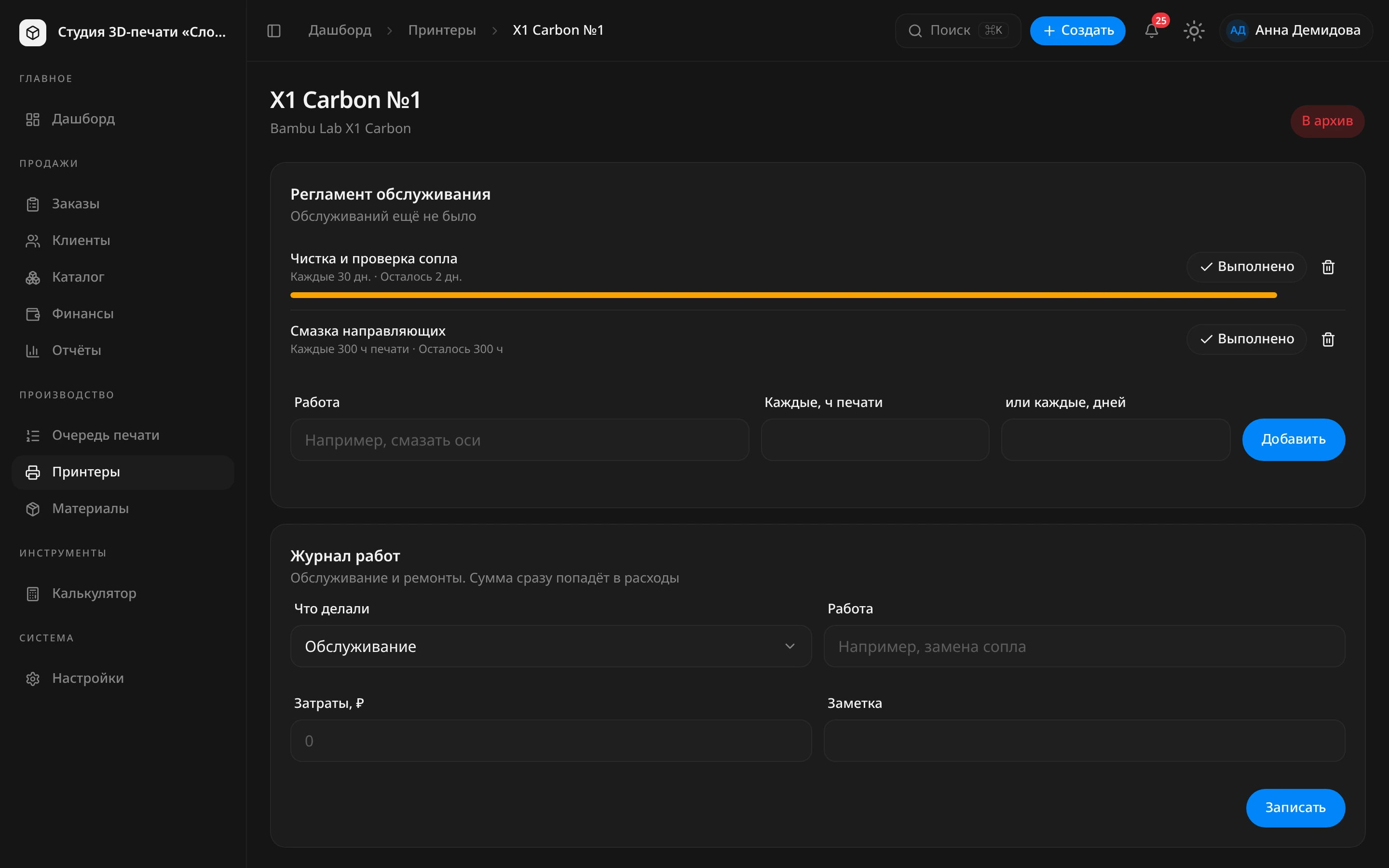
Task: Select X1 Carbon №1 breadcrumb item
Action: click(x=558, y=30)
